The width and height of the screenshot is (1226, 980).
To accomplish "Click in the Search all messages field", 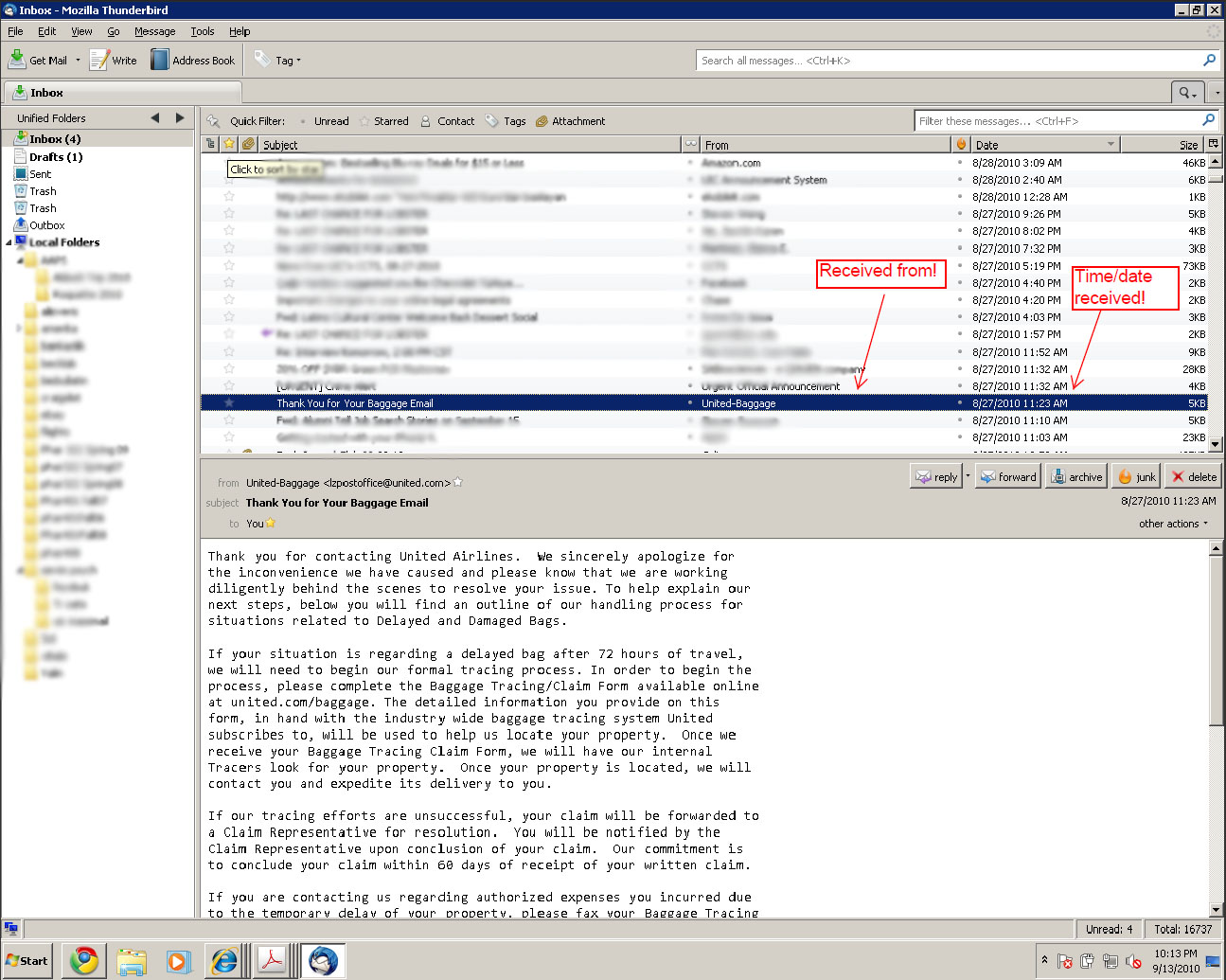I will coord(949,60).
